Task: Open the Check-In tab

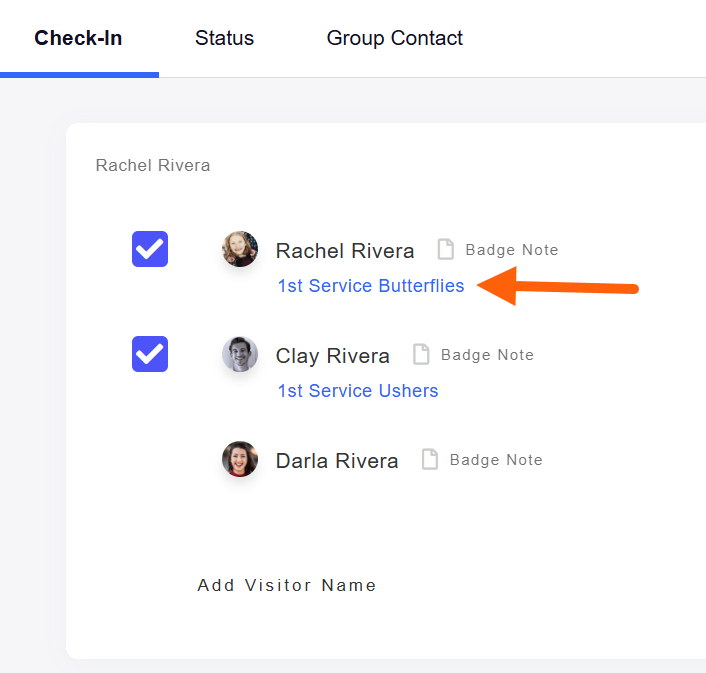Action: click(x=78, y=39)
